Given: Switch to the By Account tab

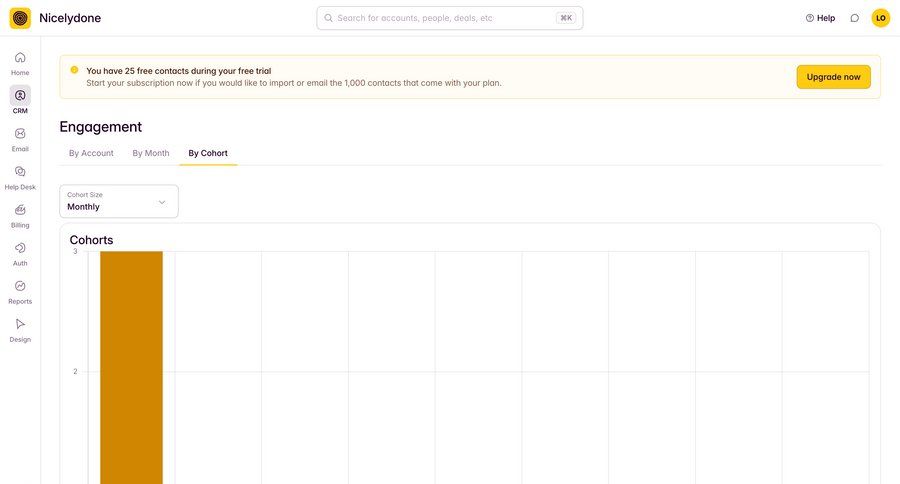Looking at the screenshot, I should [91, 153].
